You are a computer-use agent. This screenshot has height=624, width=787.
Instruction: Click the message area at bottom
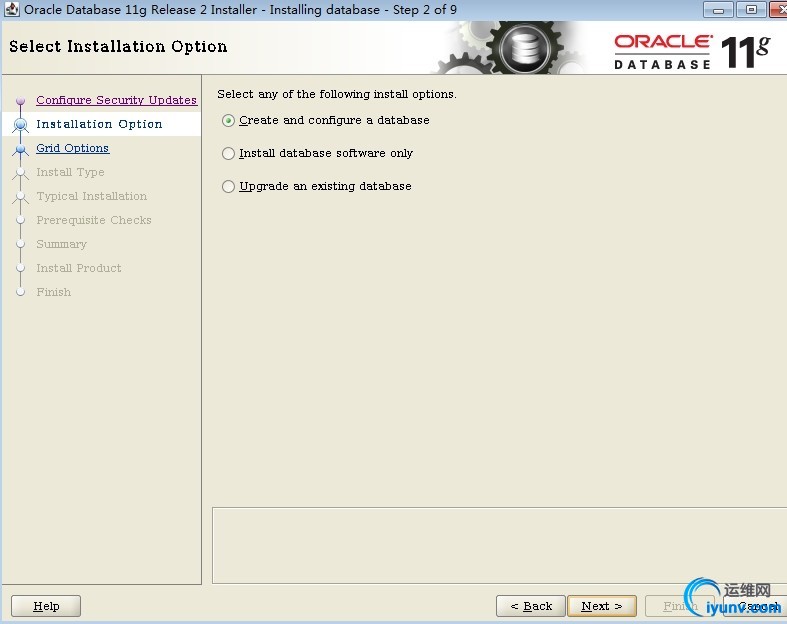coord(499,545)
